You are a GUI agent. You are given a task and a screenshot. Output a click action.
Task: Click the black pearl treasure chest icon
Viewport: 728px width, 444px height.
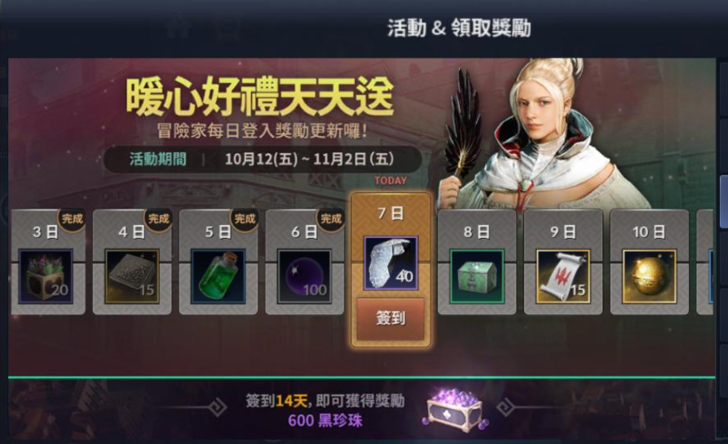[x=455, y=409]
